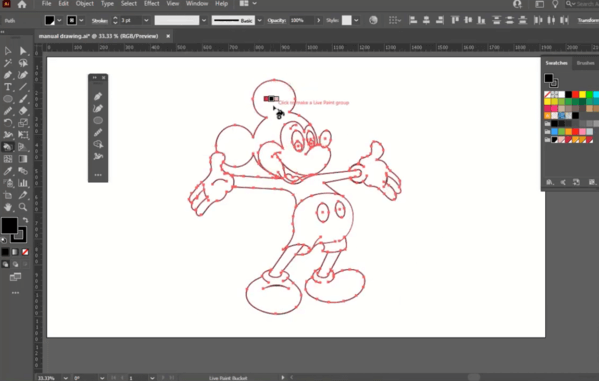This screenshot has height=381, width=599.
Task: Open zoom level dropdown at 33.33%
Action: [x=66, y=378]
